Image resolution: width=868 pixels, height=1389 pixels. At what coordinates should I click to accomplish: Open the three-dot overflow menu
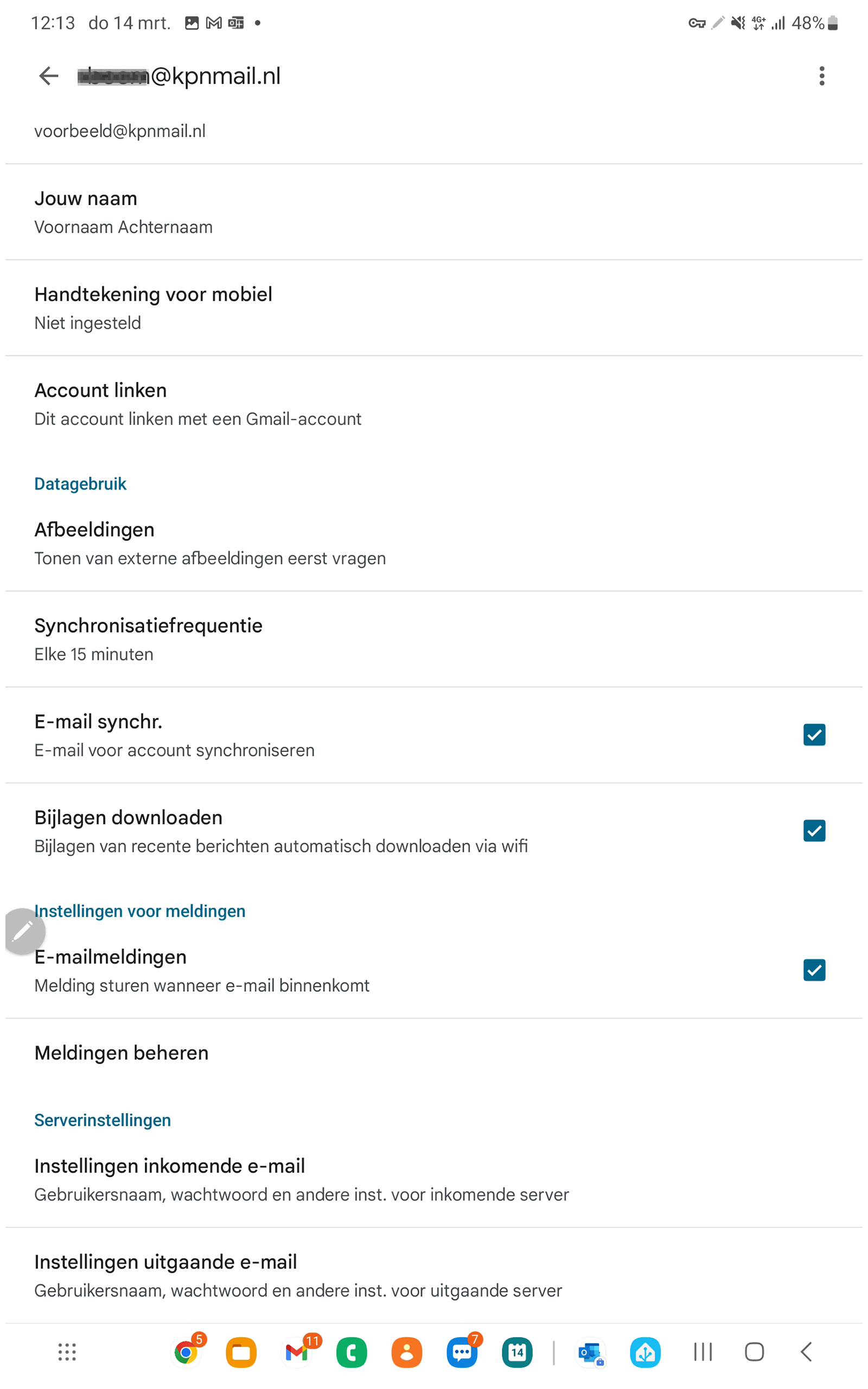point(822,75)
